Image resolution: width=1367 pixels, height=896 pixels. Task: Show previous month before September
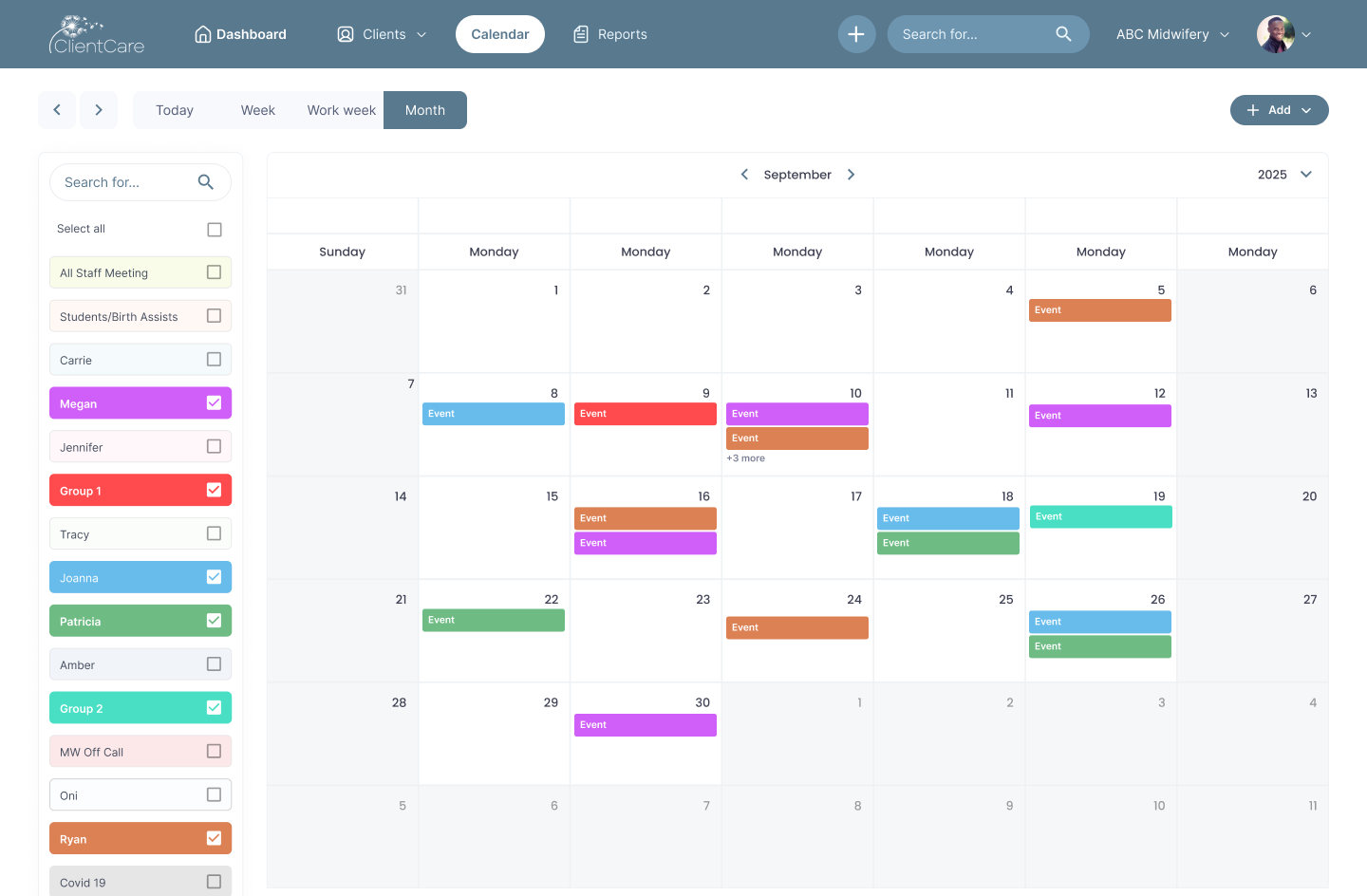[x=744, y=175]
